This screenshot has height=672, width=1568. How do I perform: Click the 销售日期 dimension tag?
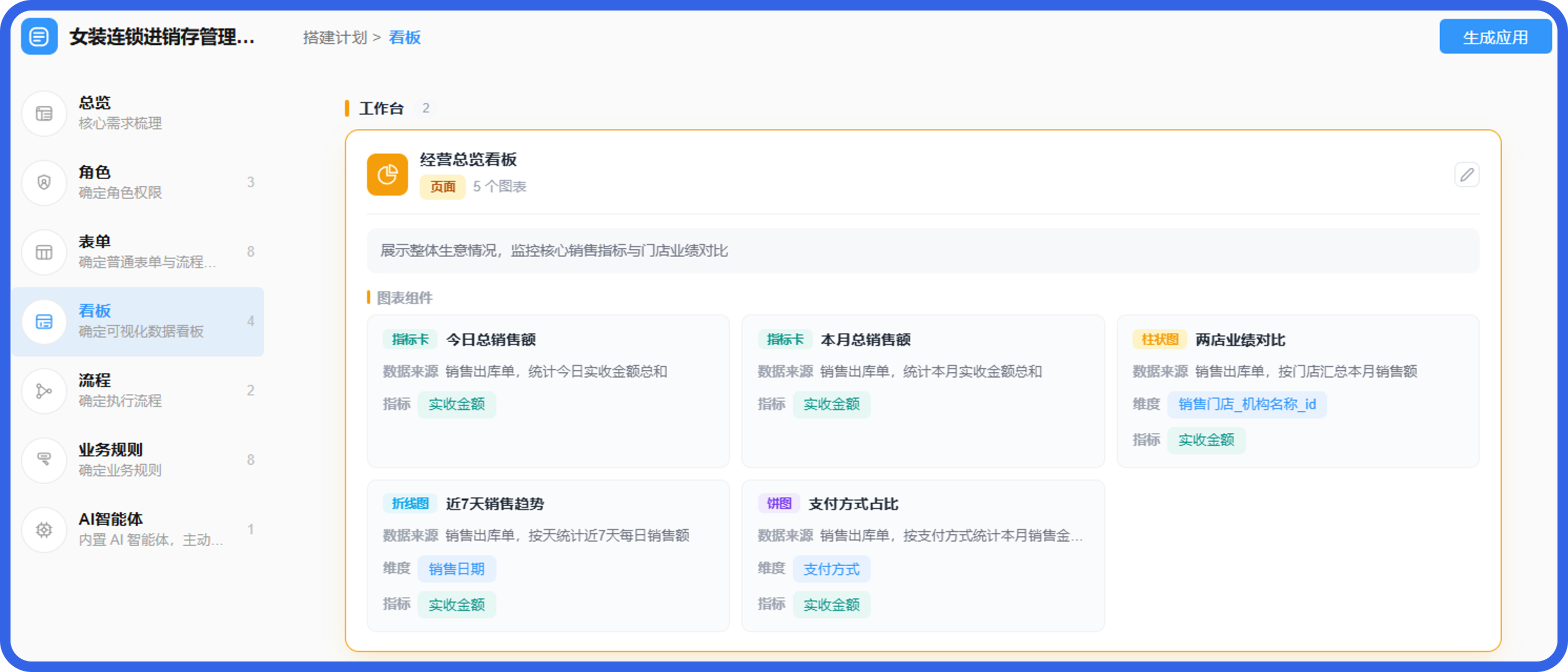coord(456,569)
